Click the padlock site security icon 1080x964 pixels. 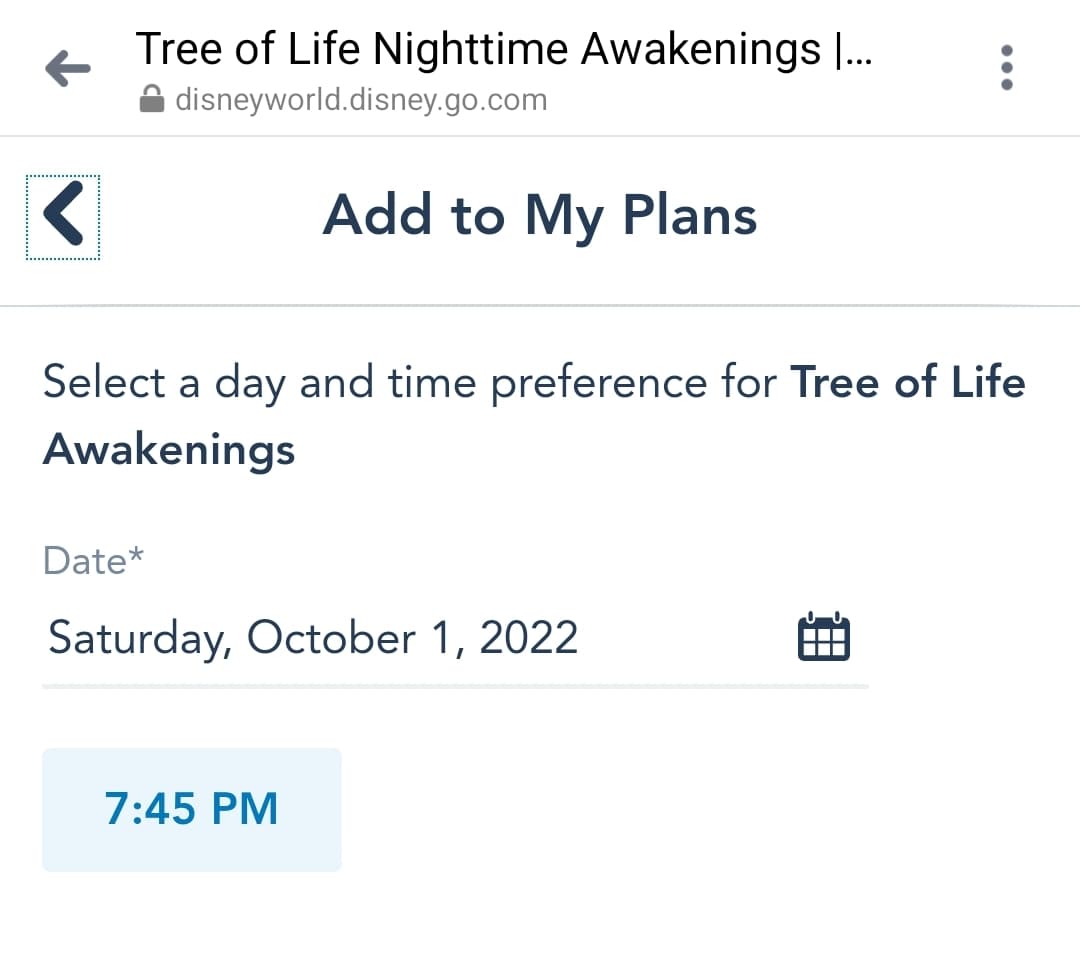[152, 100]
